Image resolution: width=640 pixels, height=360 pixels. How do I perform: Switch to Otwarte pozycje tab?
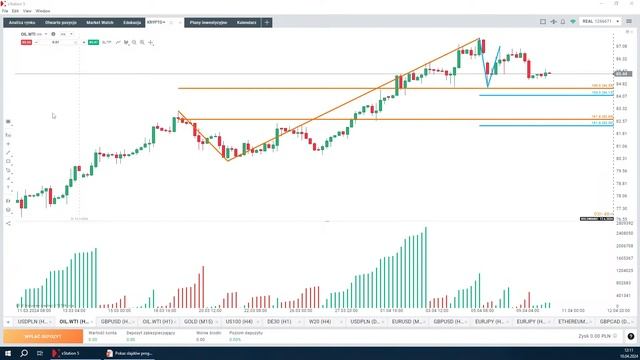click(x=61, y=22)
